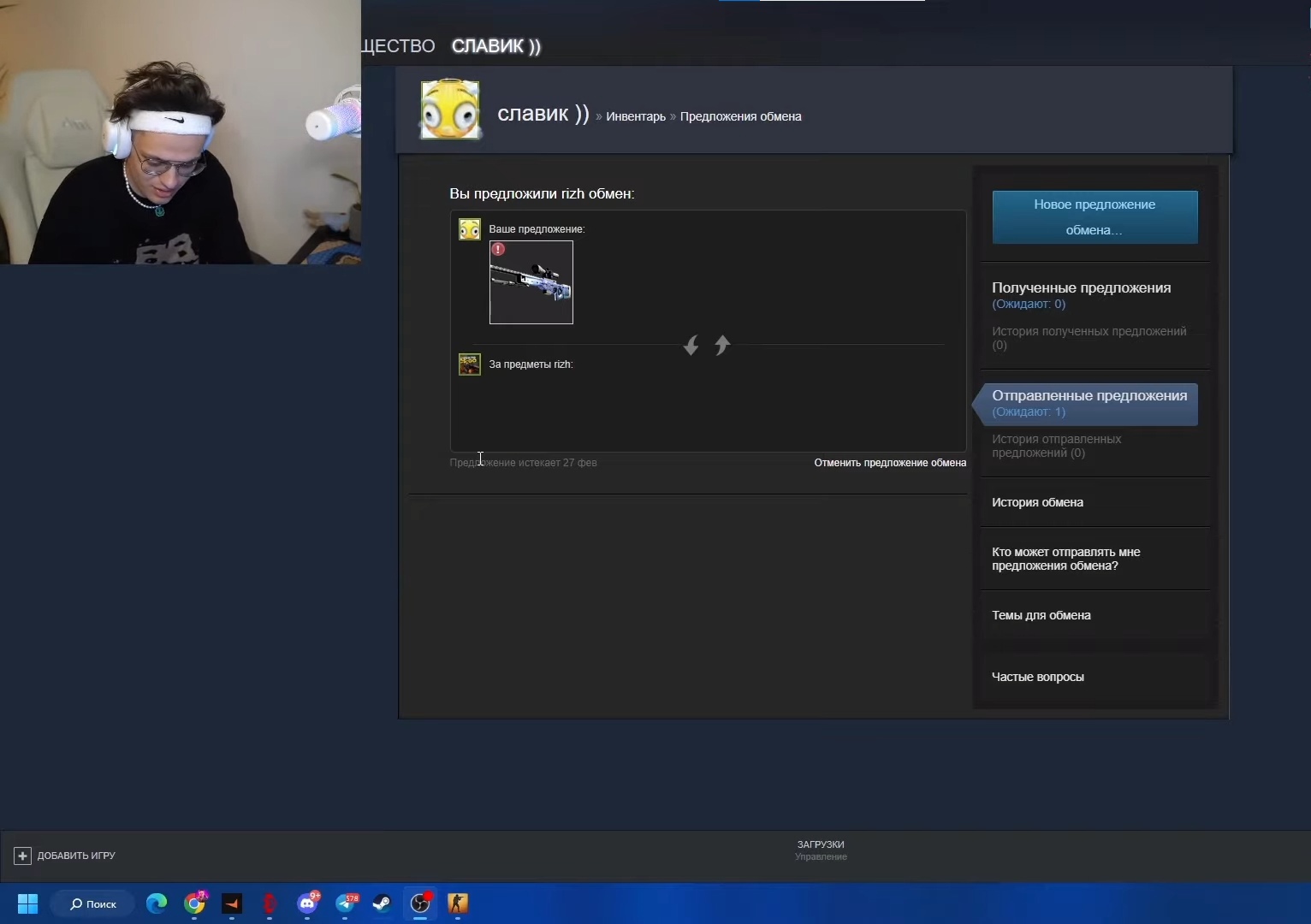This screenshot has height=924, width=1311.
Task: Open OBS Studio from the taskbar
Action: click(420, 903)
